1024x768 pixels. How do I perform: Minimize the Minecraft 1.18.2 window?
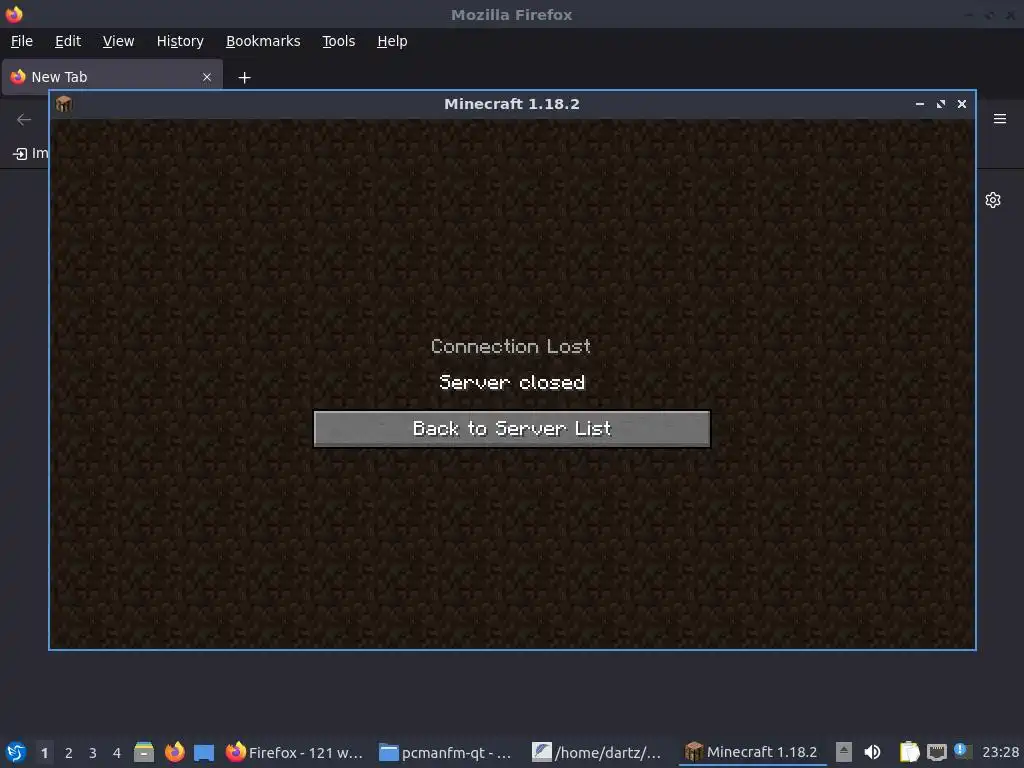click(x=920, y=104)
